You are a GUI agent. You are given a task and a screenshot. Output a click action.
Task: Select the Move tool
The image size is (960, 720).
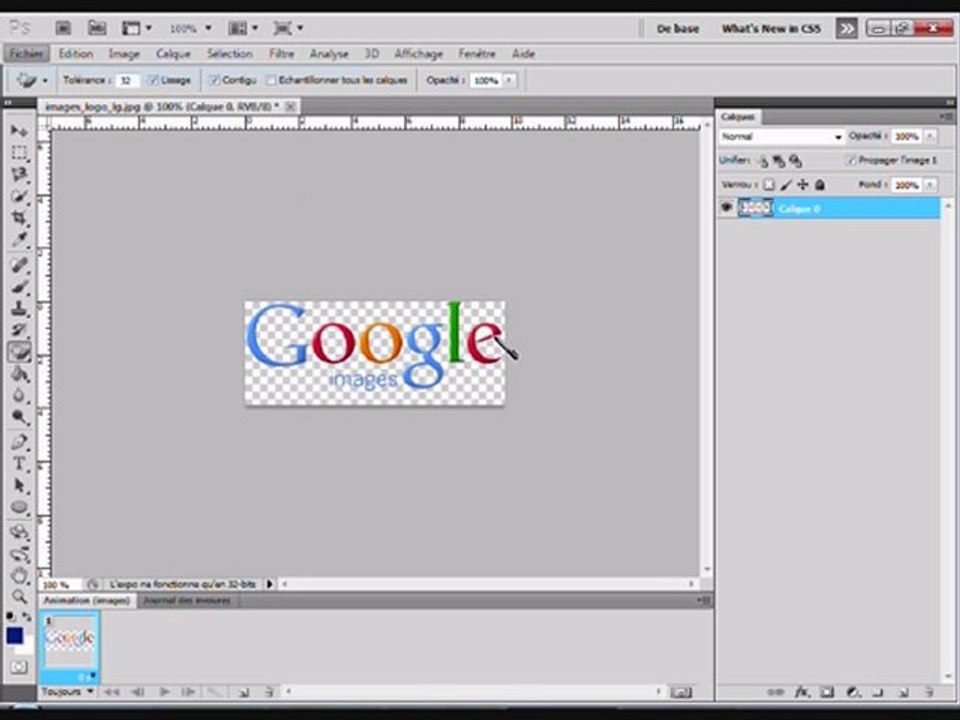19,130
